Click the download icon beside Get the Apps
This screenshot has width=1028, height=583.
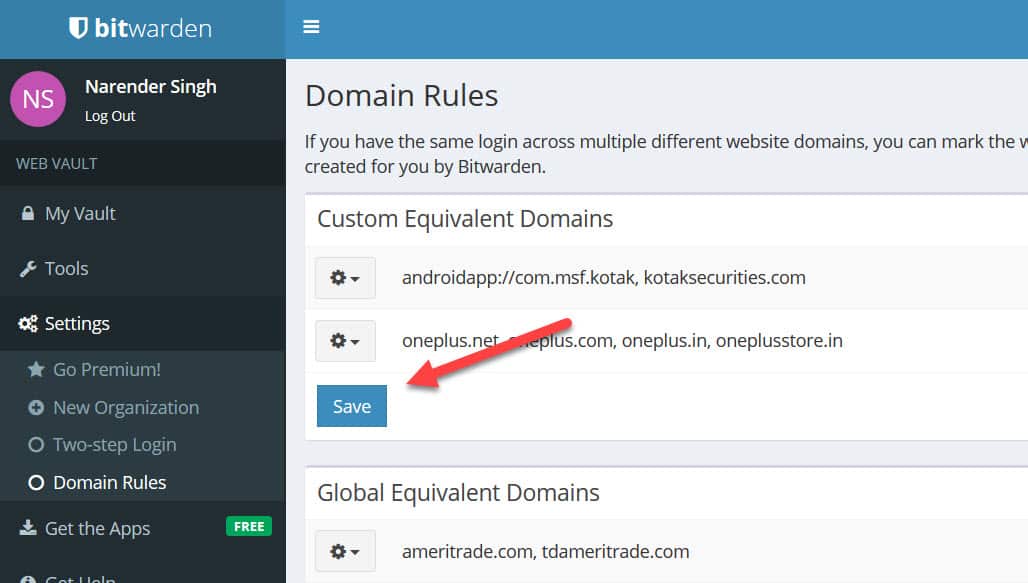click(x=28, y=528)
